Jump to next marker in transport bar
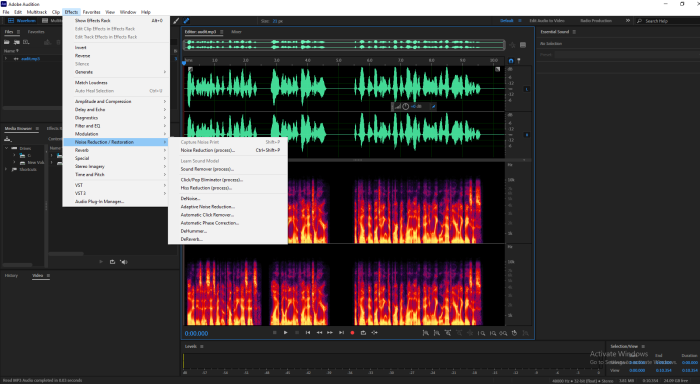Viewport: 700px width, 384px height. click(341, 333)
